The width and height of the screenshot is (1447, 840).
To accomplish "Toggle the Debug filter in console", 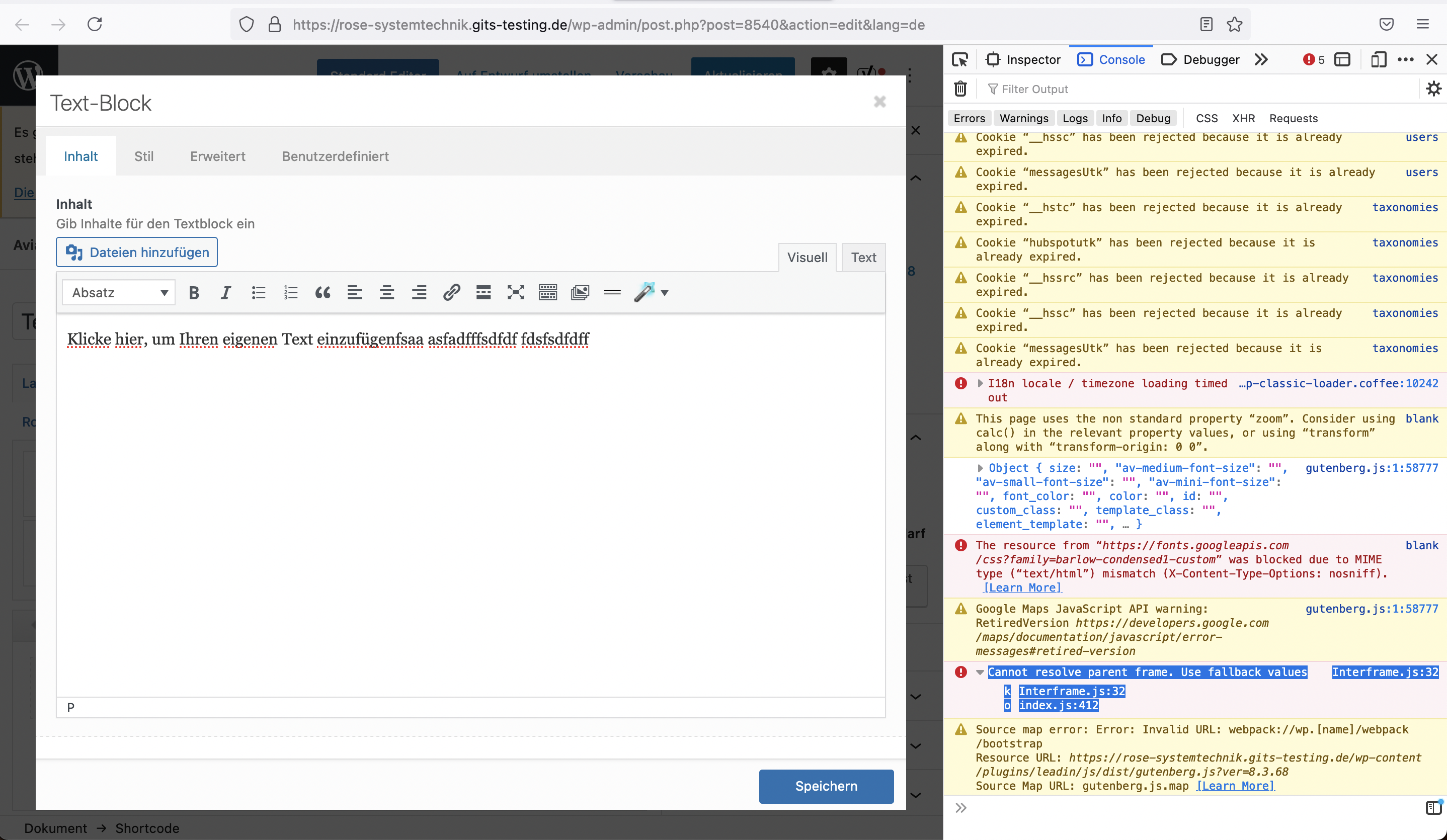I will coord(1153,118).
